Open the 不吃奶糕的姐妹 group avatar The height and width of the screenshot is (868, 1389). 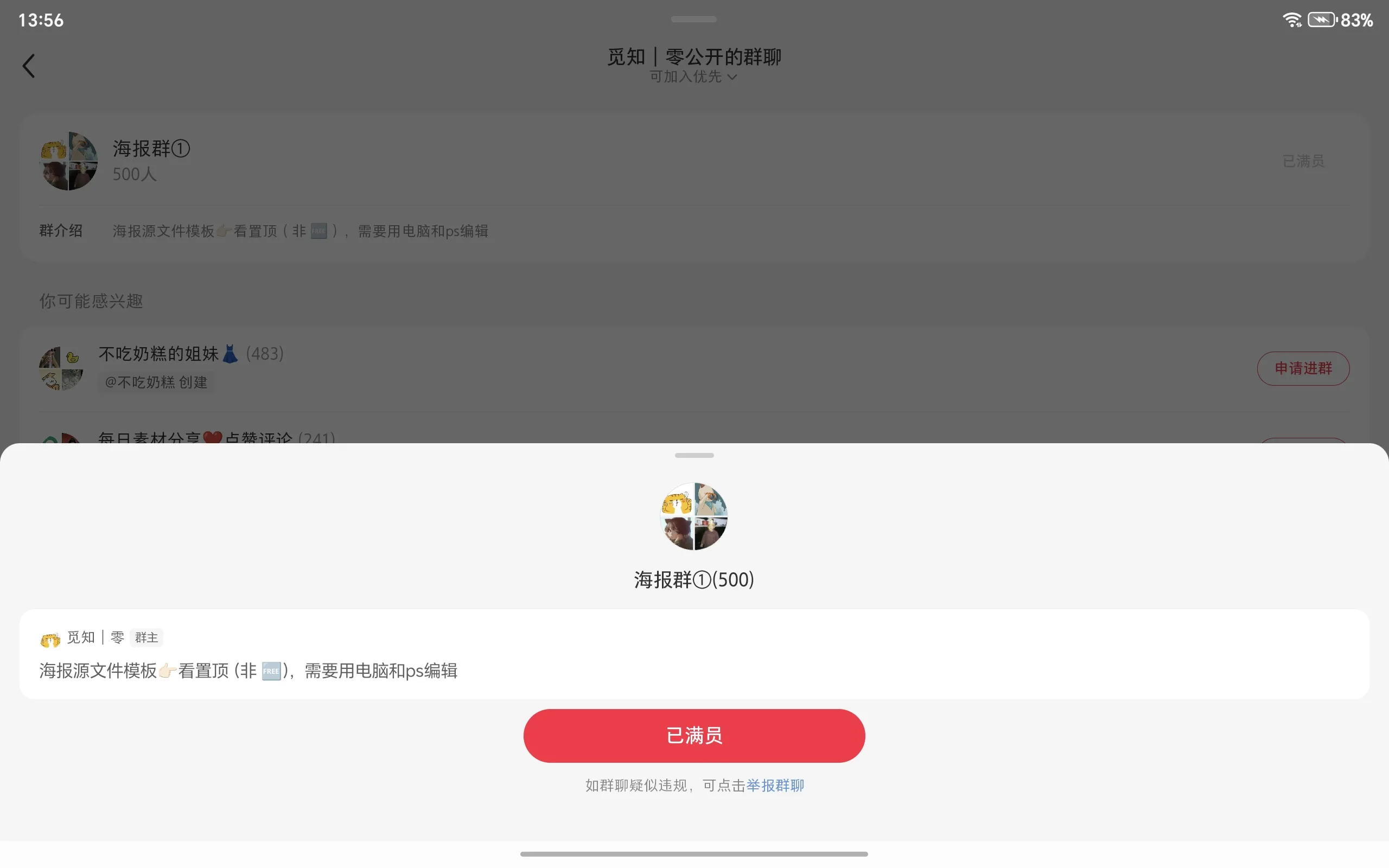pyautogui.click(x=61, y=368)
